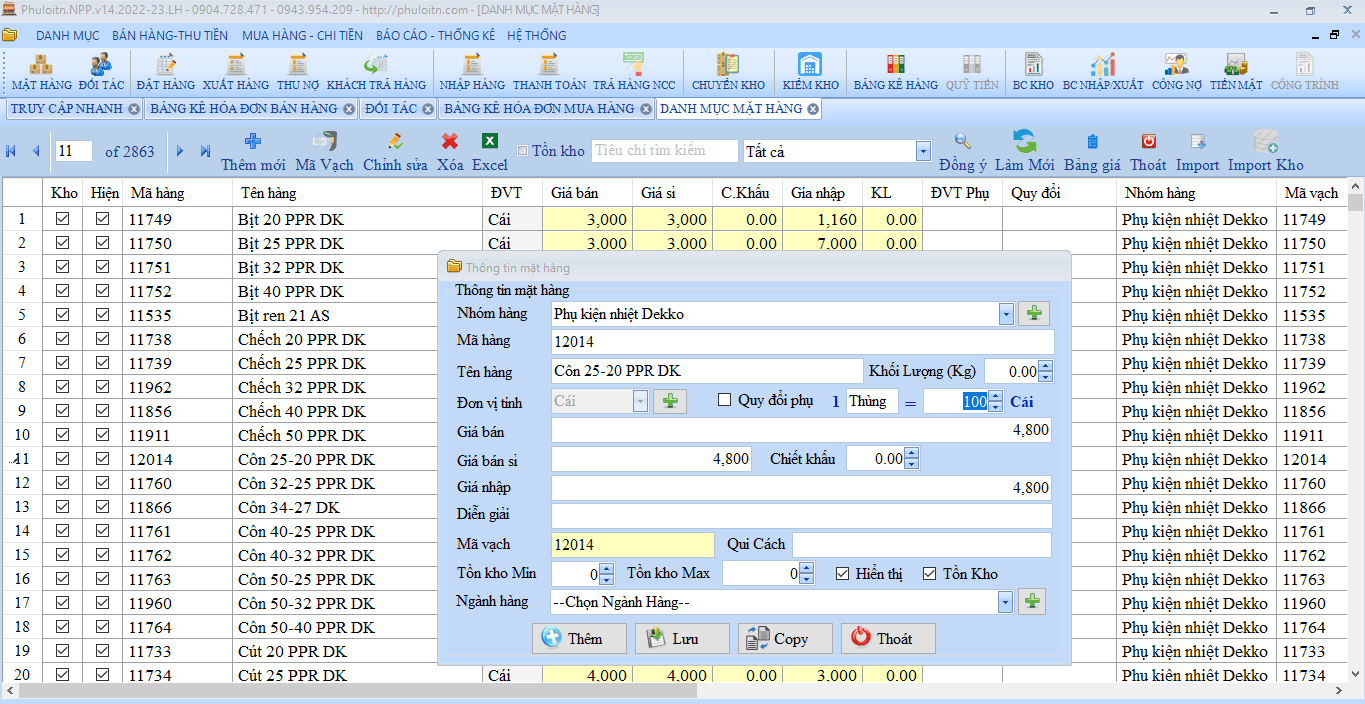Click the Lưu save button
The height and width of the screenshot is (704, 1365).
point(682,639)
